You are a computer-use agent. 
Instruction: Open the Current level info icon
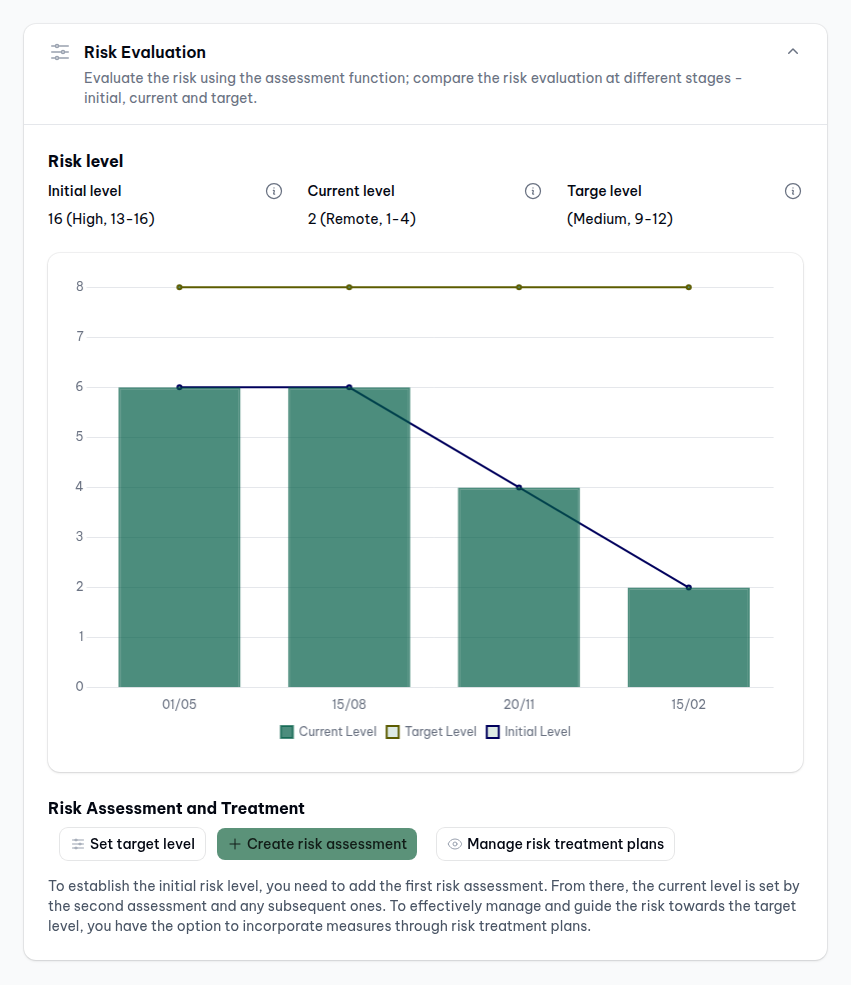(533, 191)
